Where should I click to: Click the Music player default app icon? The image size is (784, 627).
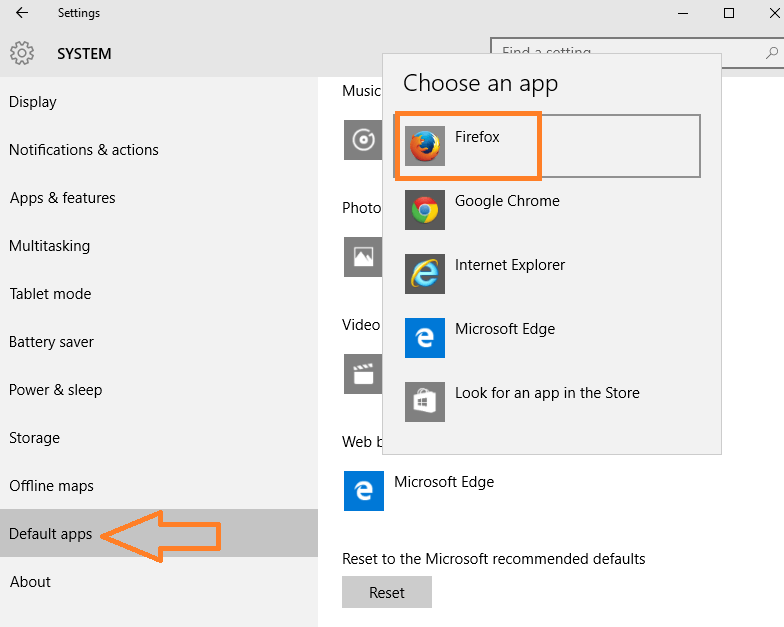(363, 140)
